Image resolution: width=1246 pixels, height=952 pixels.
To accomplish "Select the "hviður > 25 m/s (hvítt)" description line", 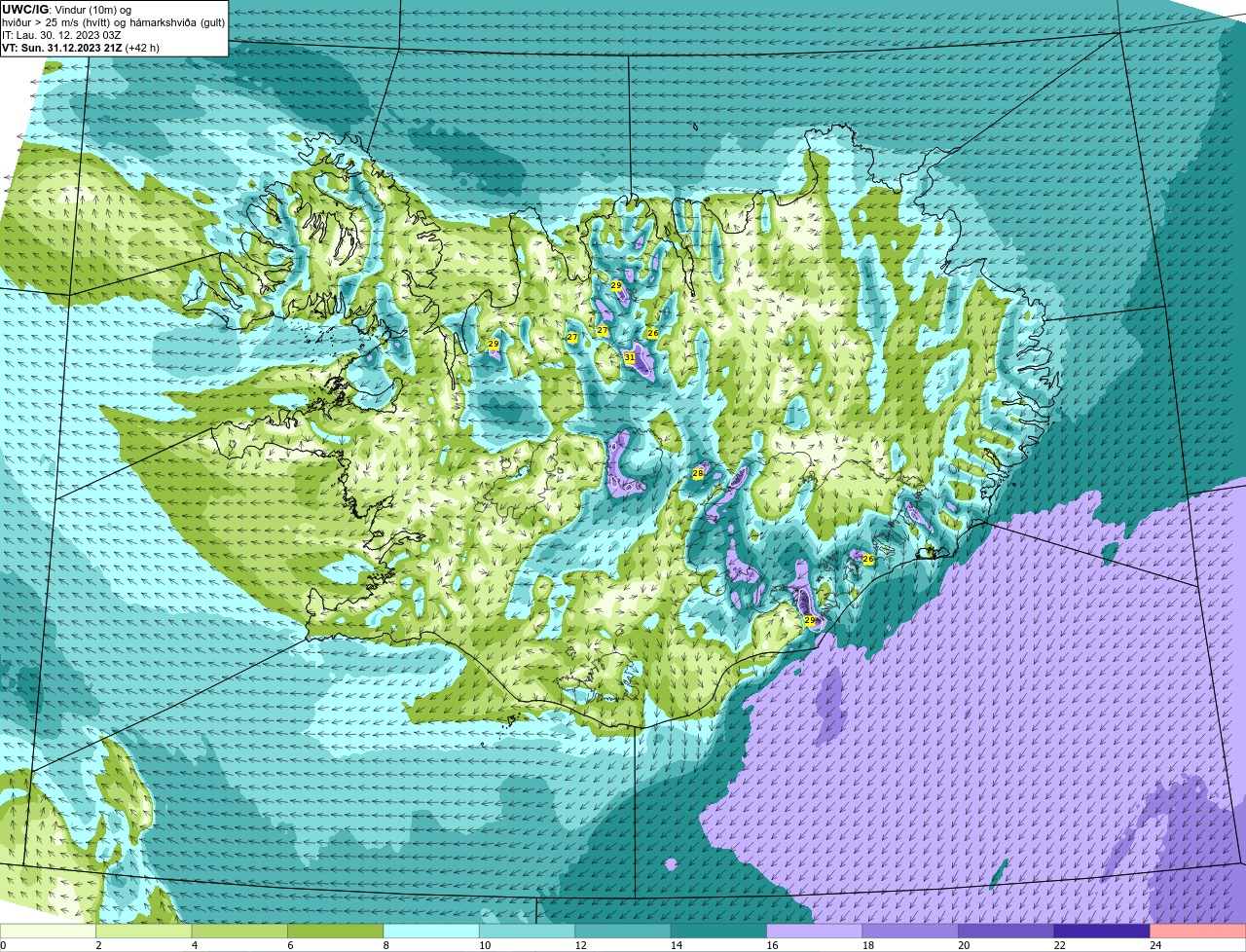I will coord(113,21).
